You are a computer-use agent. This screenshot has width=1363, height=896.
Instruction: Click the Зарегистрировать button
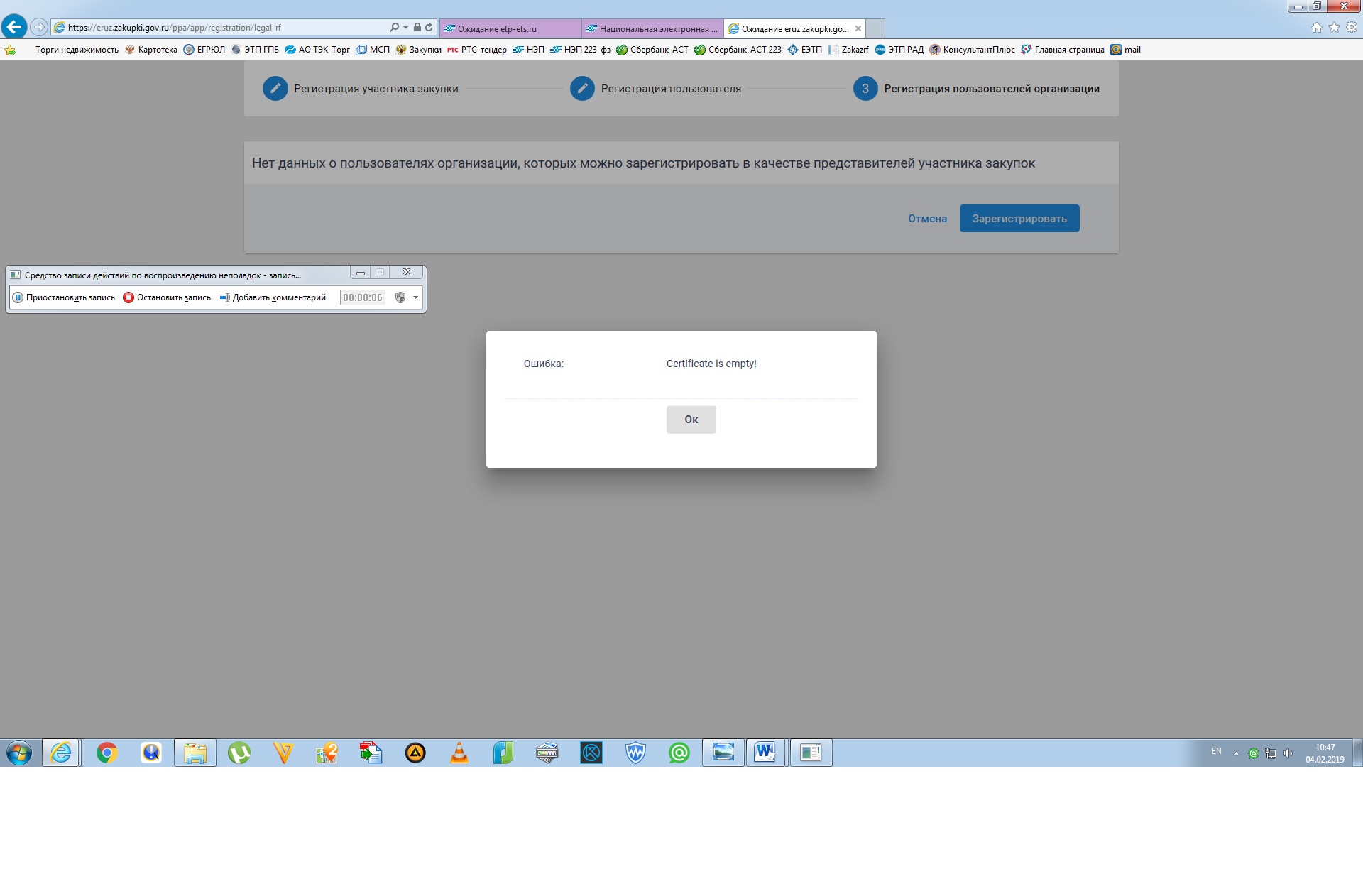(1019, 219)
